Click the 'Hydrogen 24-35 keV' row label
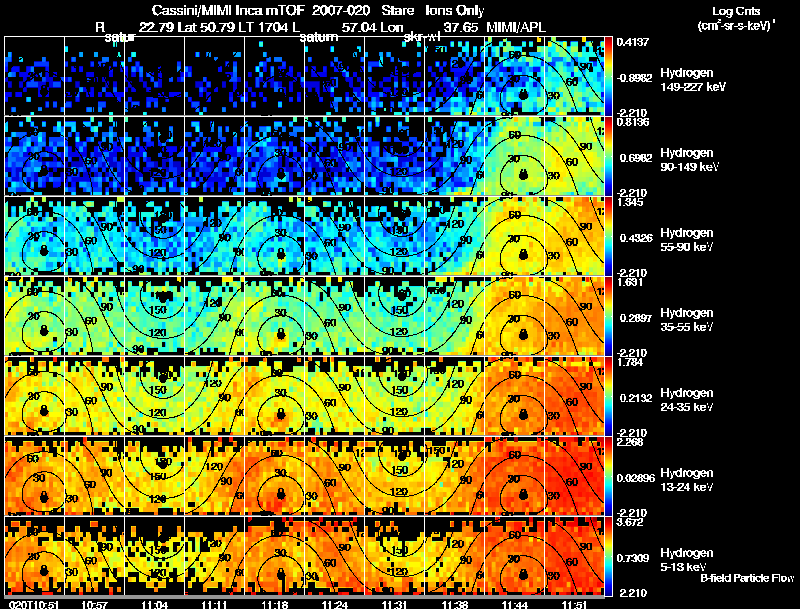The width and height of the screenshot is (800, 609). point(687,400)
